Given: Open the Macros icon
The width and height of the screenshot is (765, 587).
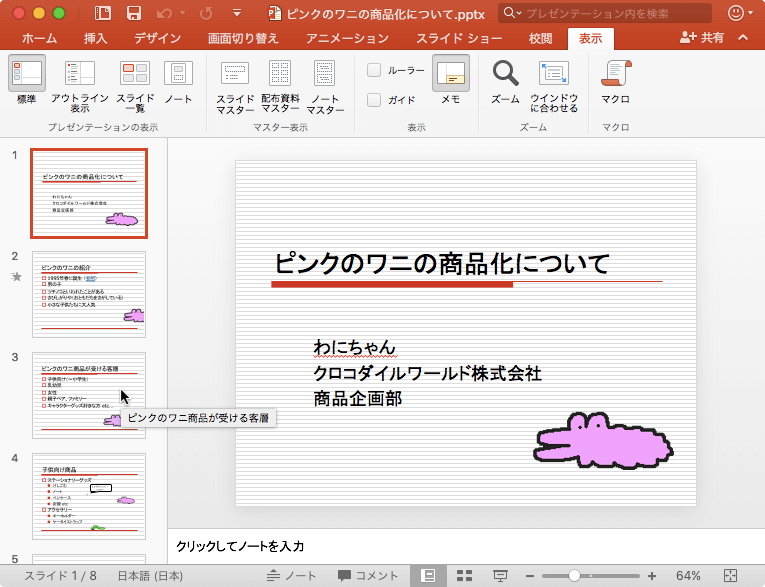Looking at the screenshot, I should coord(615,74).
